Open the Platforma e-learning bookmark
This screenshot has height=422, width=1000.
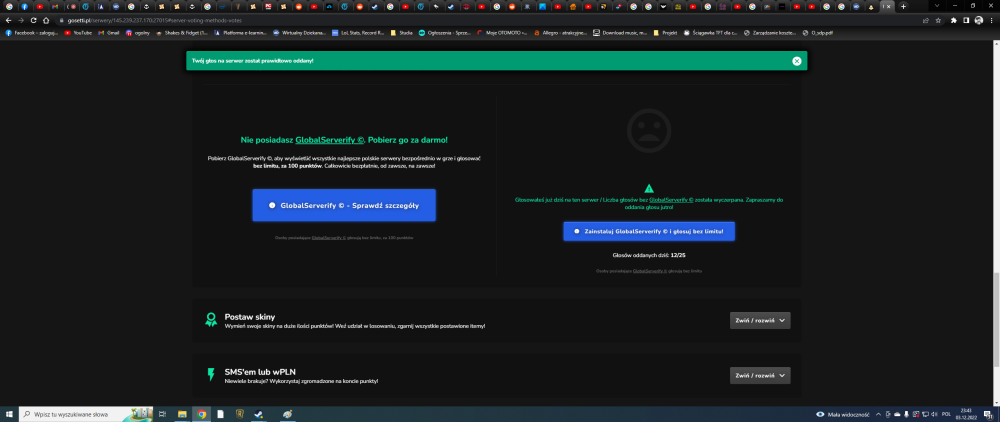[240, 32]
